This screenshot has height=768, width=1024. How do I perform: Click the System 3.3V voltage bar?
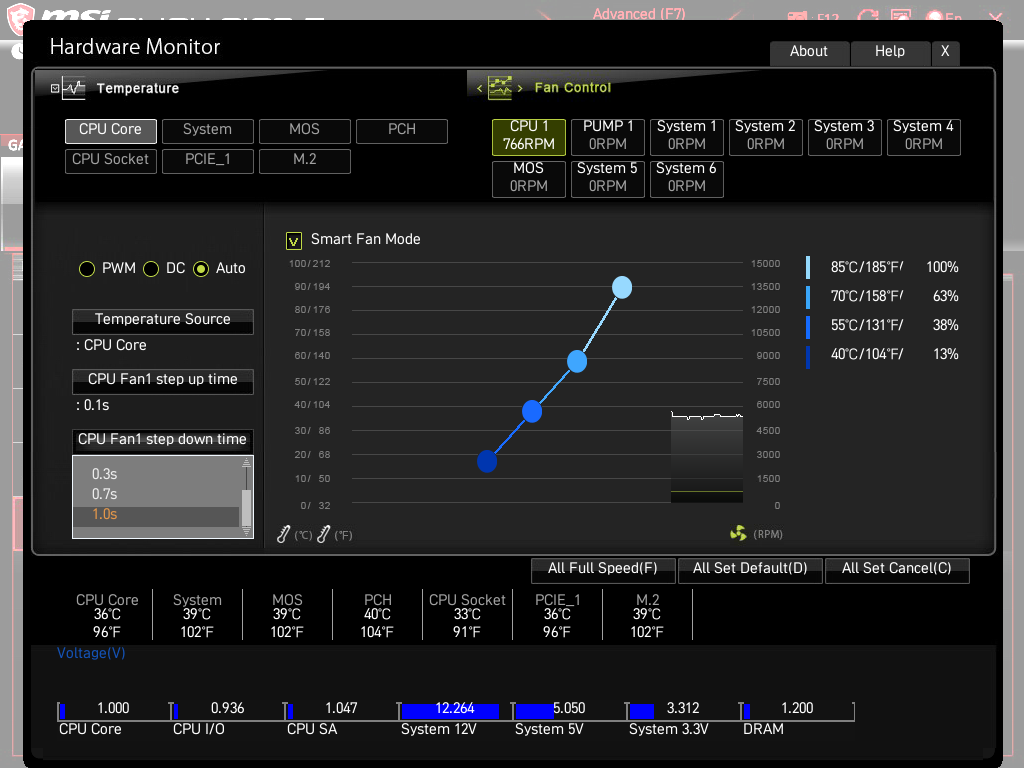pyautogui.click(x=641, y=711)
